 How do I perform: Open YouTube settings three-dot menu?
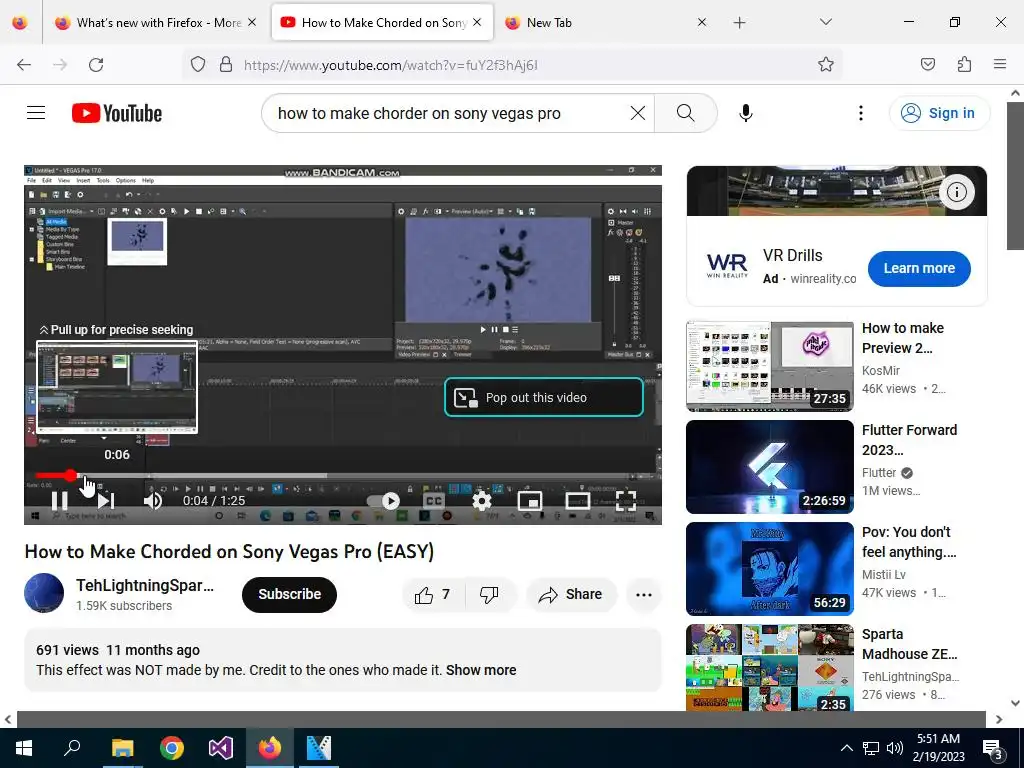tap(861, 113)
